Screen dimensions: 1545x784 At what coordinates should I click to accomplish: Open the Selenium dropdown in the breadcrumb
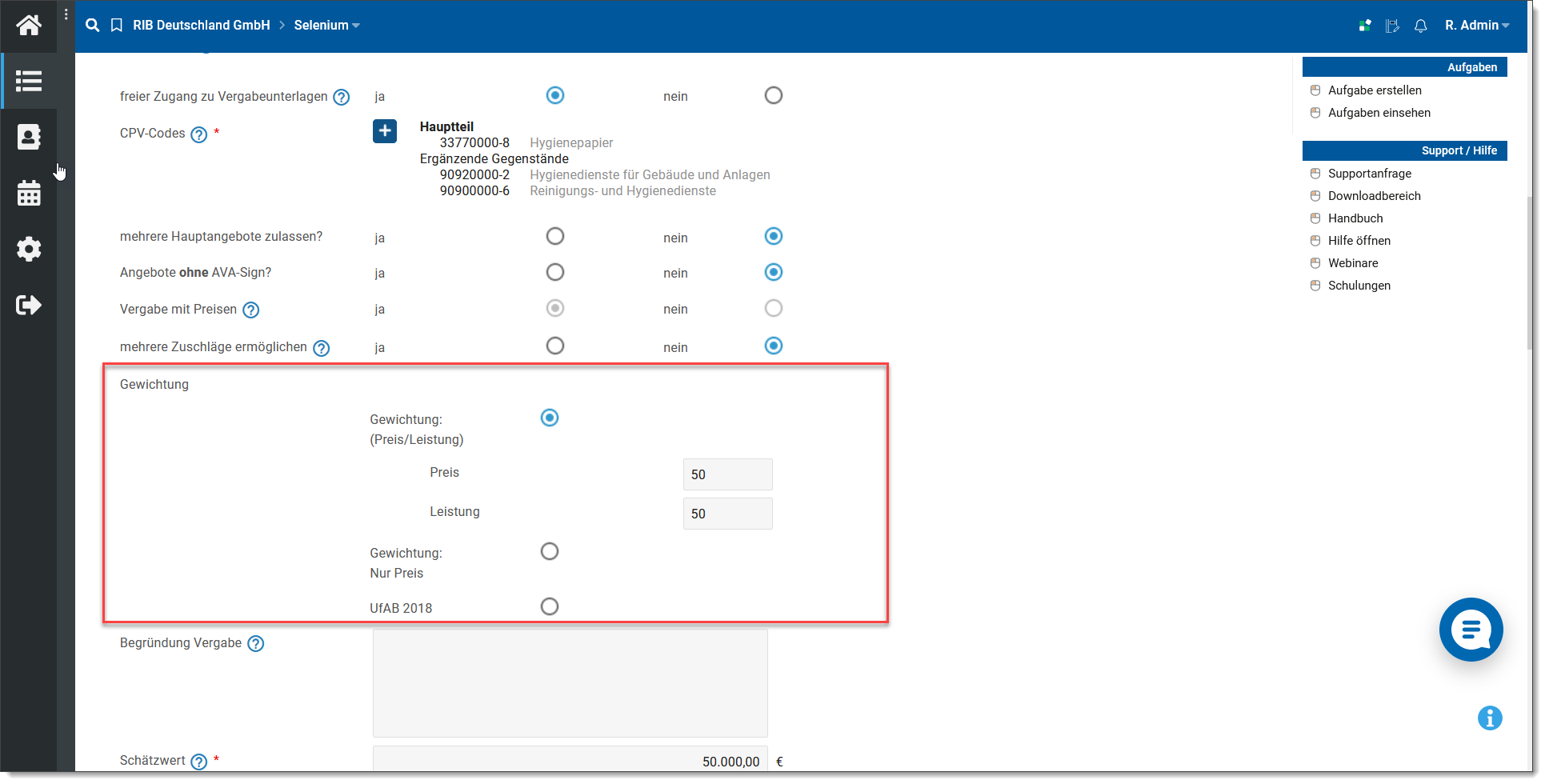tap(326, 26)
